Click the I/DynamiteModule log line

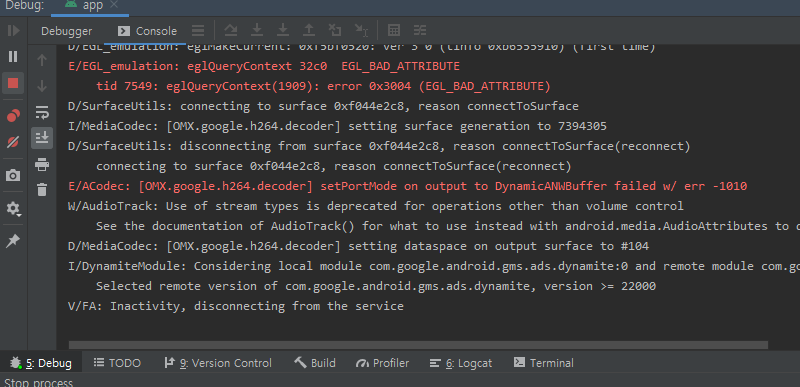click(x=434, y=266)
